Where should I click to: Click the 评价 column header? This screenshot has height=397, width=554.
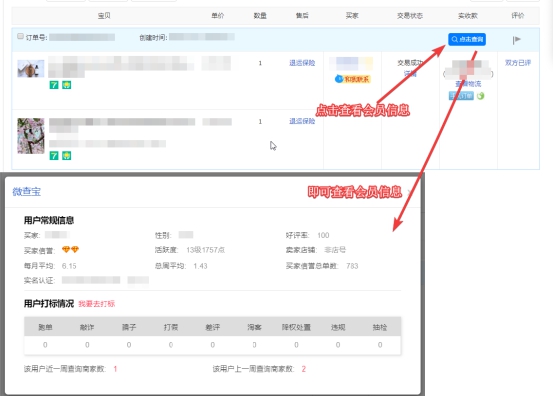pos(518,16)
